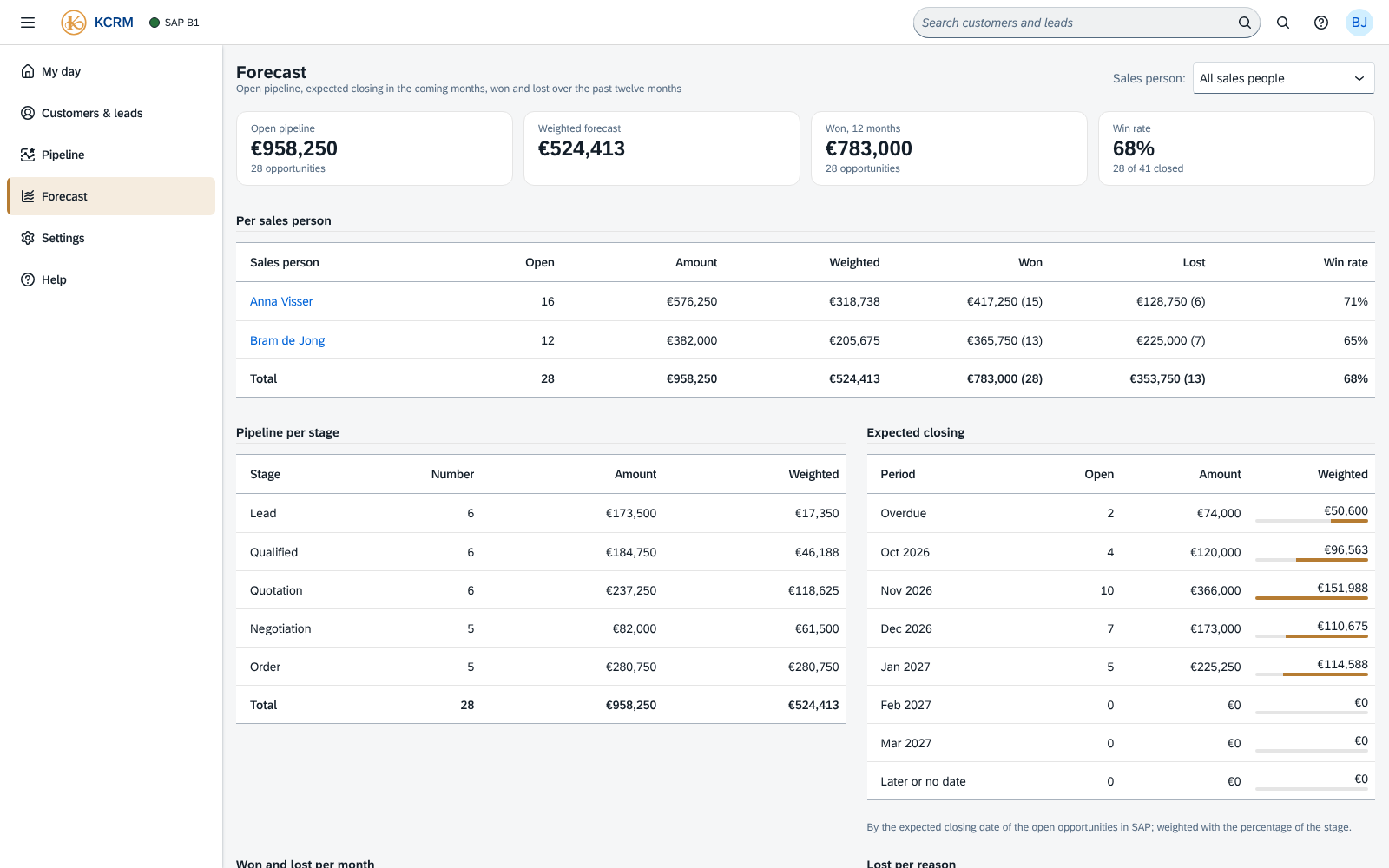
Task: Click the Help circle icon in sidebar
Action: coord(28,279)
